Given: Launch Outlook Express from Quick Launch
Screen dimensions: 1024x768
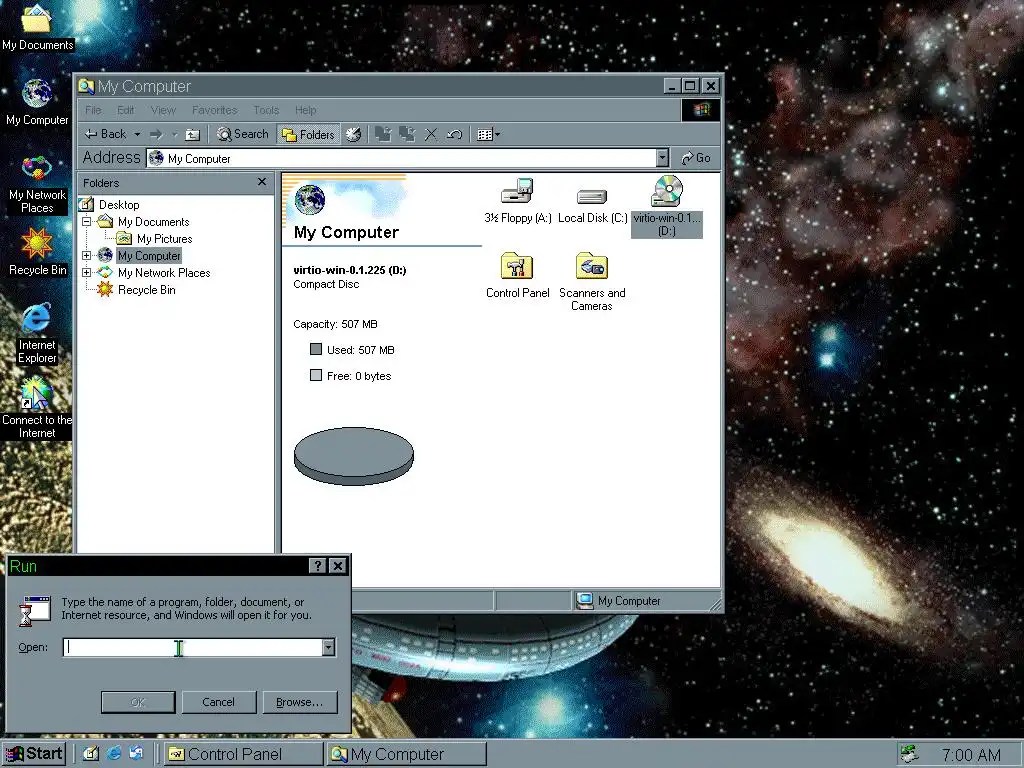Looking at the screenshot, I should click(x=136, y=754).
